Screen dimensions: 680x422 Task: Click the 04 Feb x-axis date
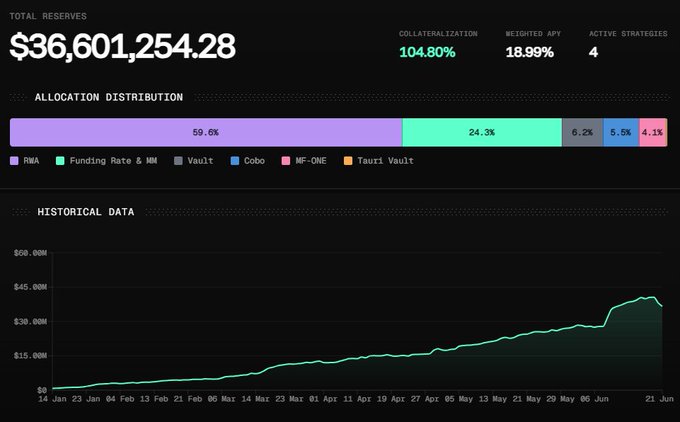point(120,399)
